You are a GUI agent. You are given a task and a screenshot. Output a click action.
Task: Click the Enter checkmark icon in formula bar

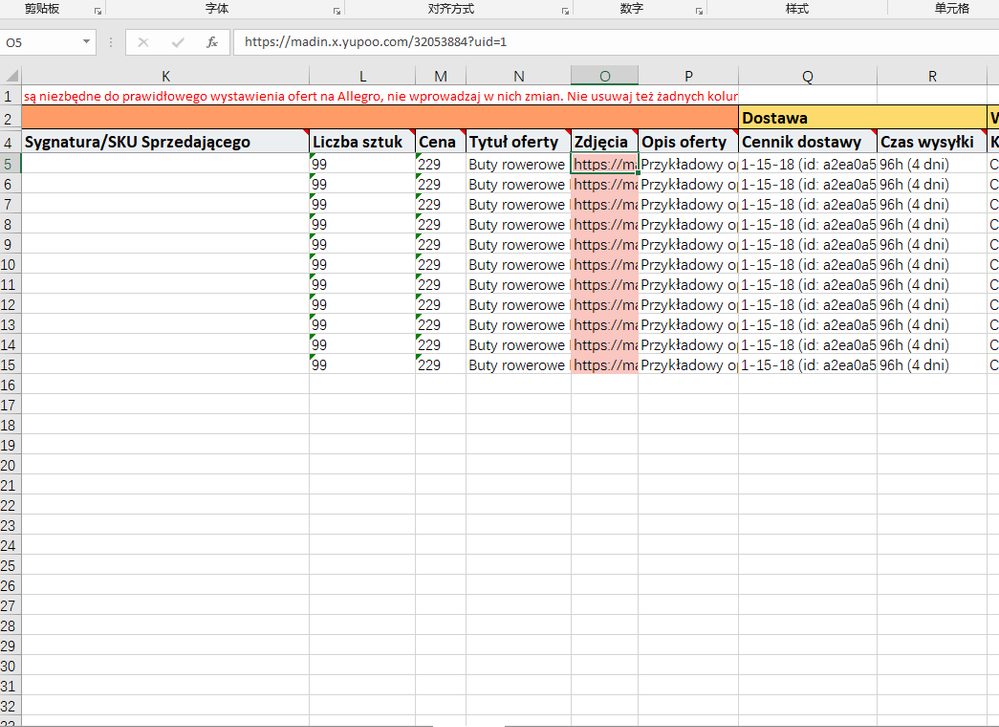pos(178,43)
